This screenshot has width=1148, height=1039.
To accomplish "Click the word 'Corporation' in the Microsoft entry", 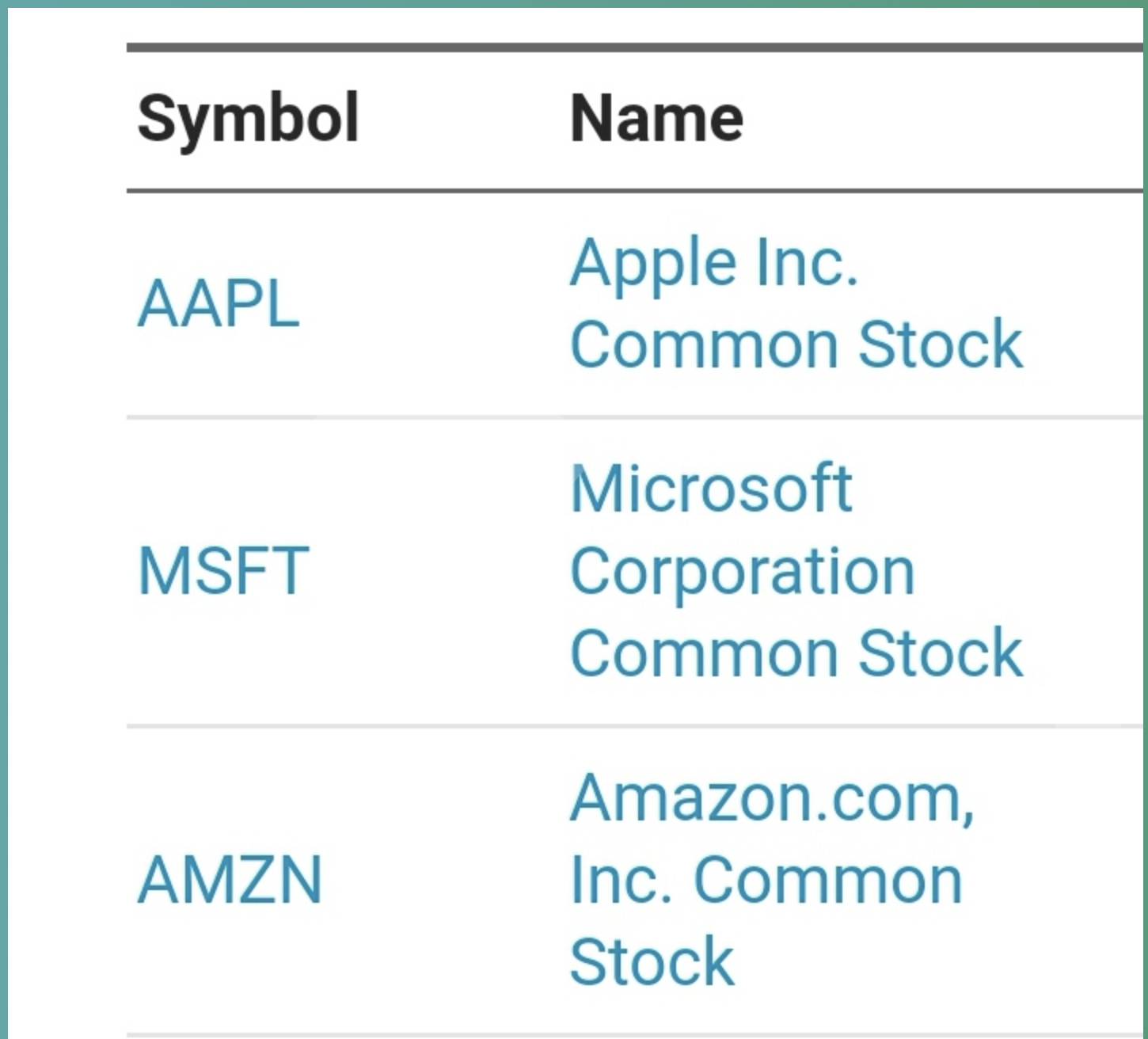I will tap(742, 571).
